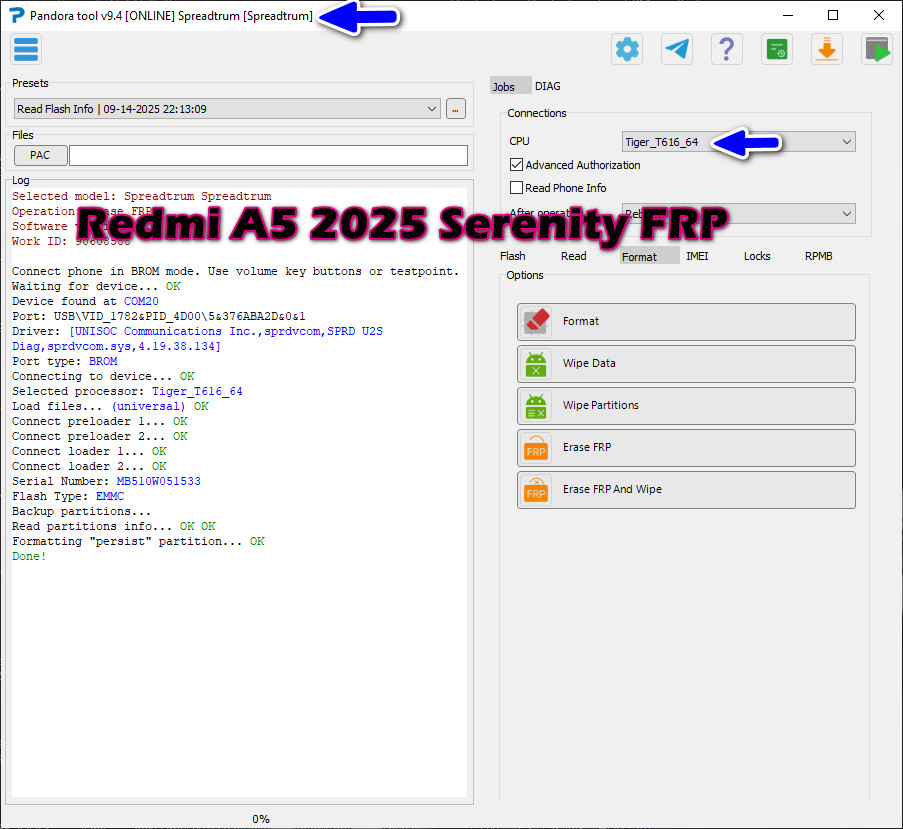Image resolution: width=903 pixels, height=829 pixels.
Task: Open the Telegram channel icon
Action: [x=677, y=50]
